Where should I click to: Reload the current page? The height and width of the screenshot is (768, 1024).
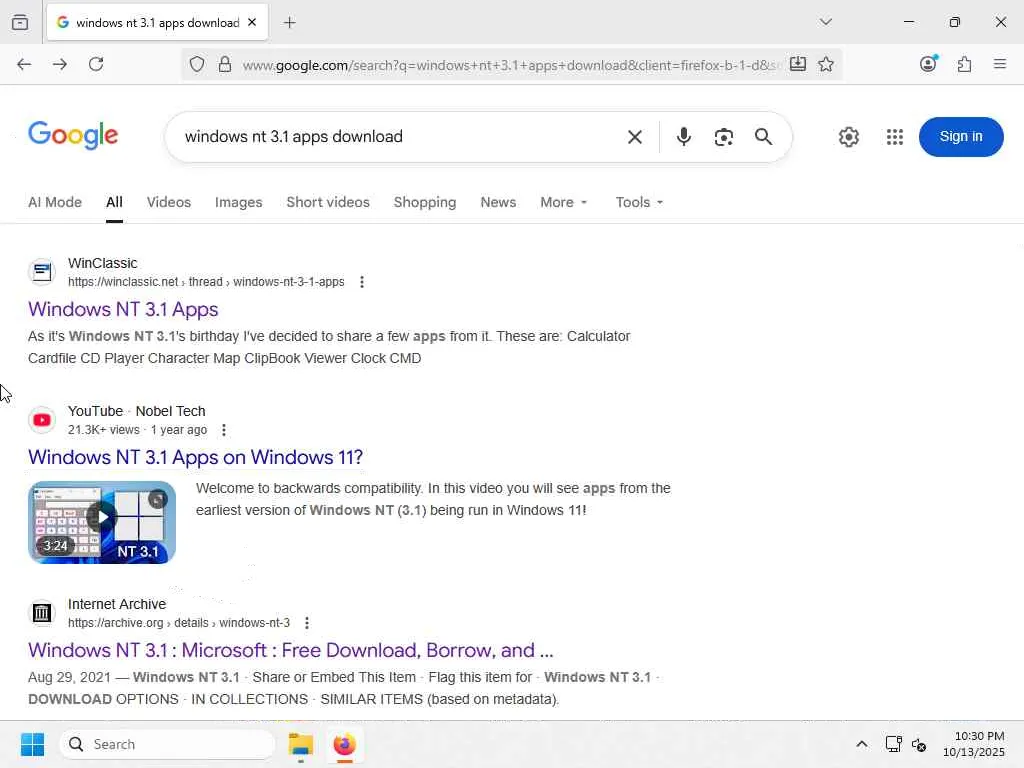tap(96, 64)
